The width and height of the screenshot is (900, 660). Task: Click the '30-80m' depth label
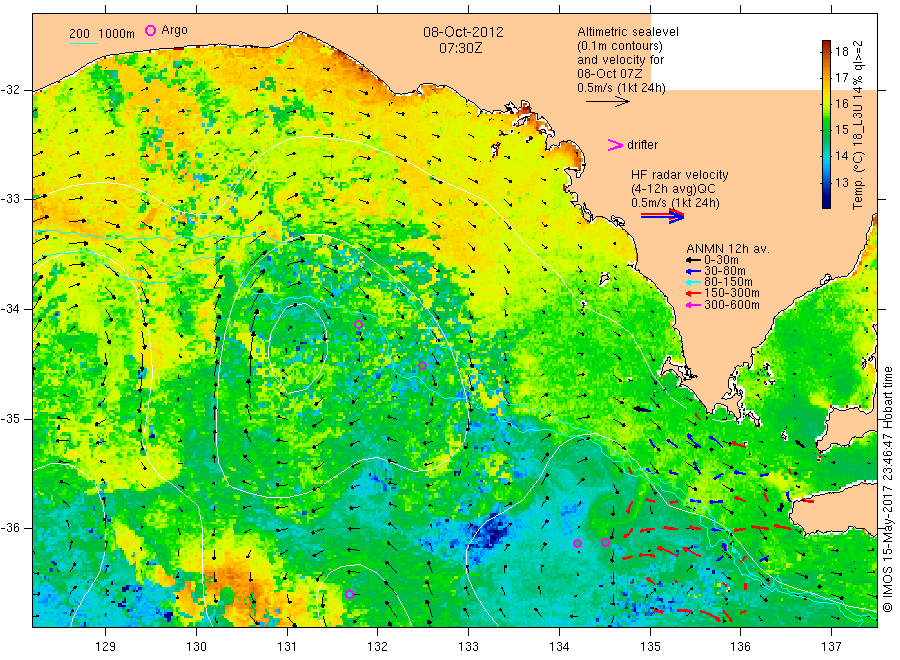click(725, 271)
